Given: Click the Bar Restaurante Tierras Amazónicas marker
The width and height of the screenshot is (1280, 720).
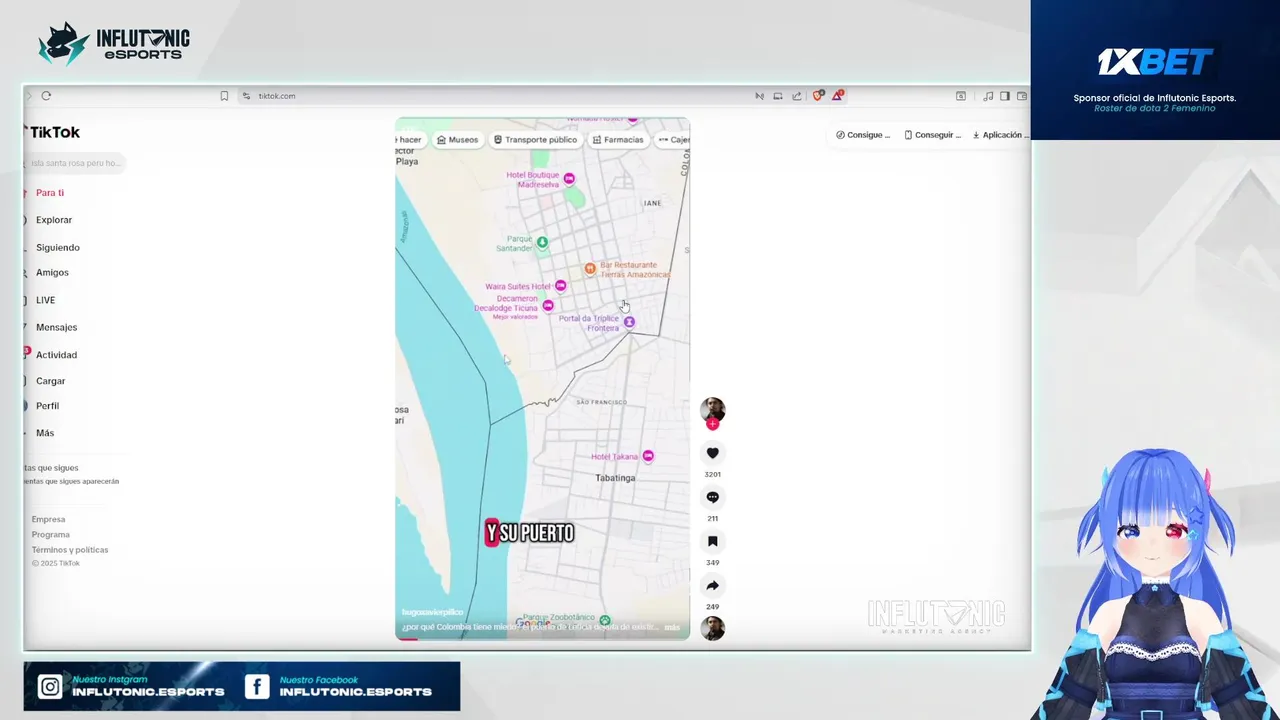Looking at the screenshot, I should pos(590,268).
